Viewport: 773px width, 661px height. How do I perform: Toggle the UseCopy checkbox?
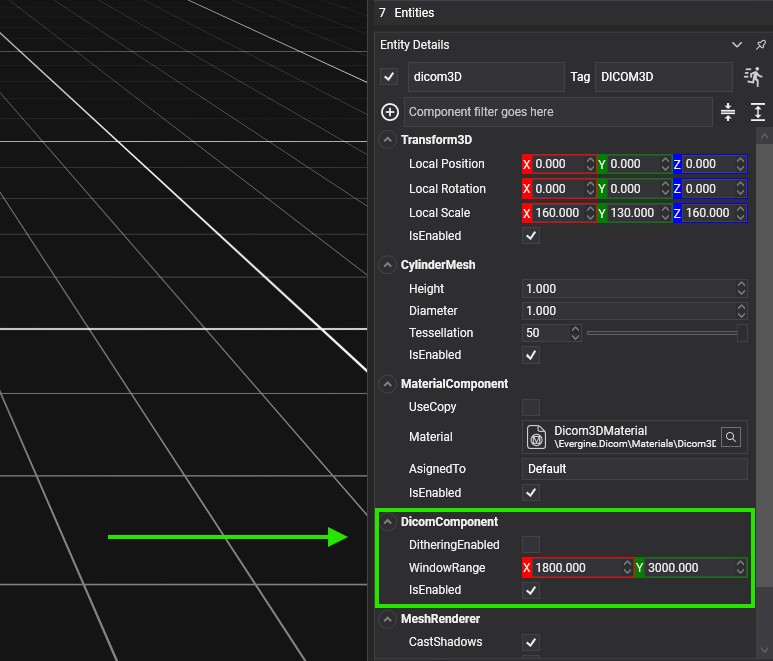(531, 407)
